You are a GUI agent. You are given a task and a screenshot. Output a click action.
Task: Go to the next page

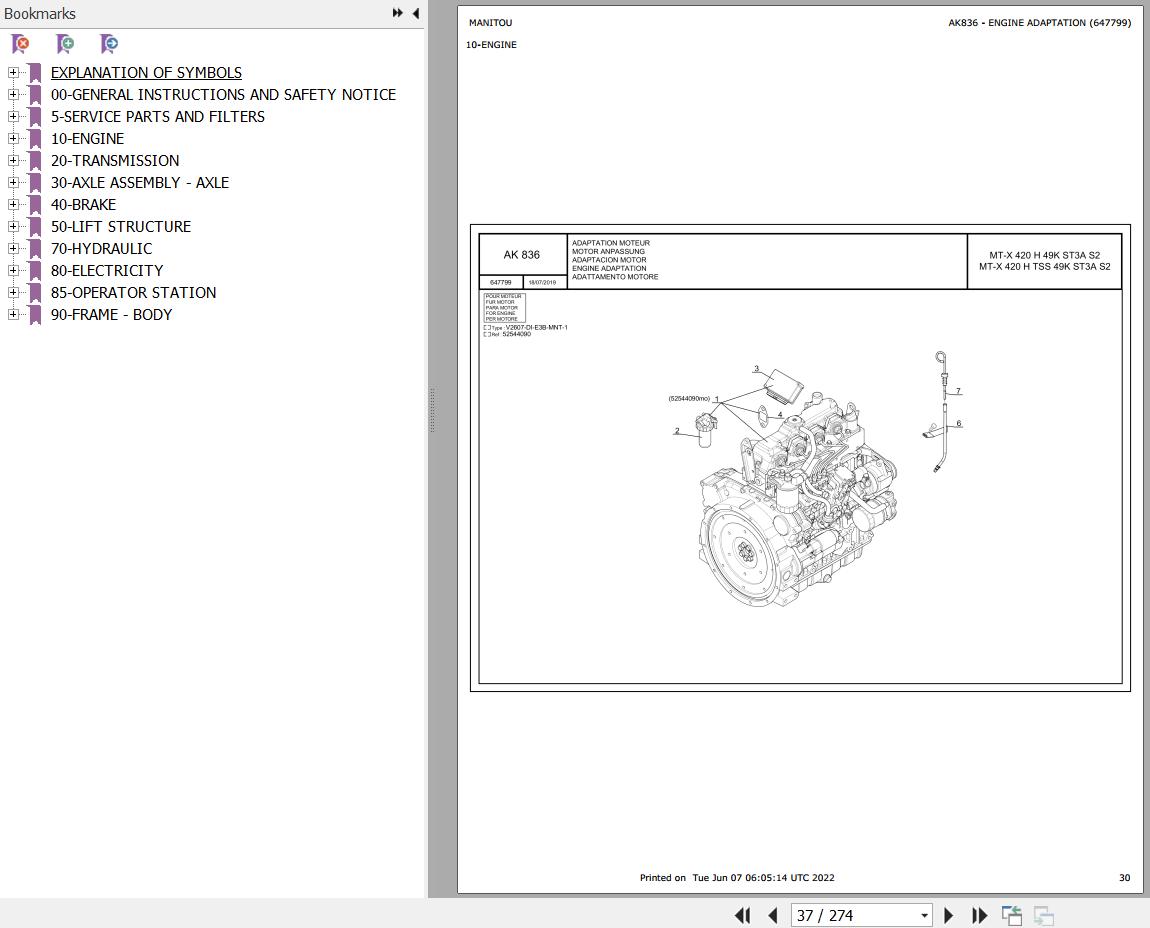pyautogui.click(x=948, y=915)
